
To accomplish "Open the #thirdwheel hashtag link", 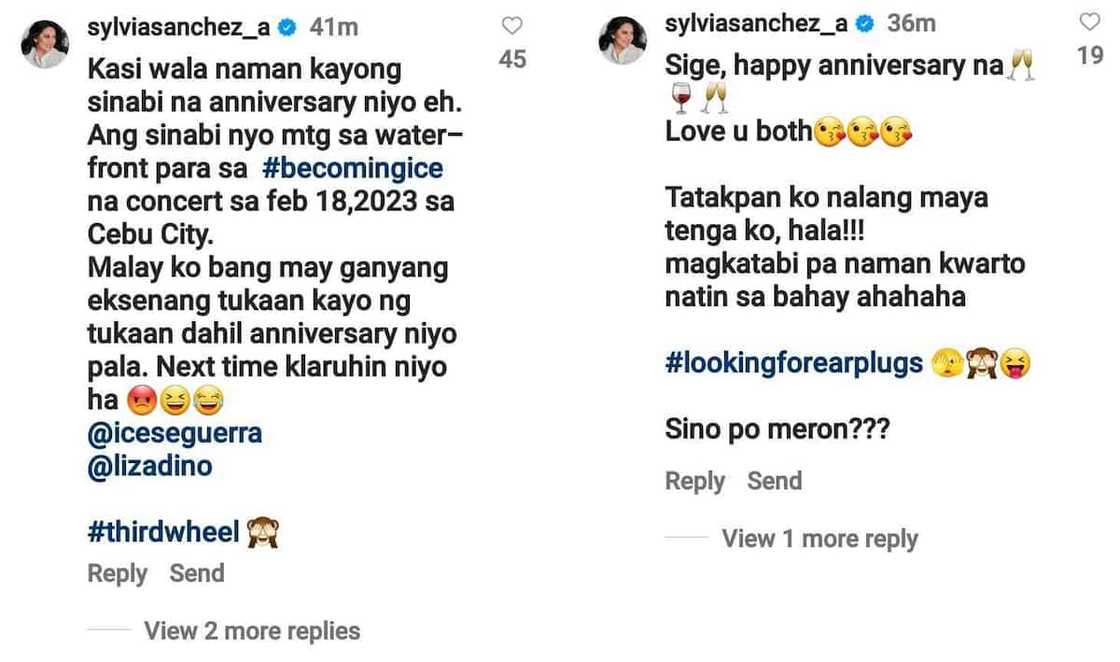I will (x=162, y=531).
